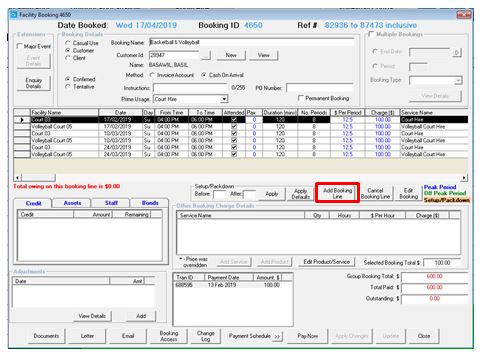
Task: Click Edit Product/Service button
Action: click(326, 262)
